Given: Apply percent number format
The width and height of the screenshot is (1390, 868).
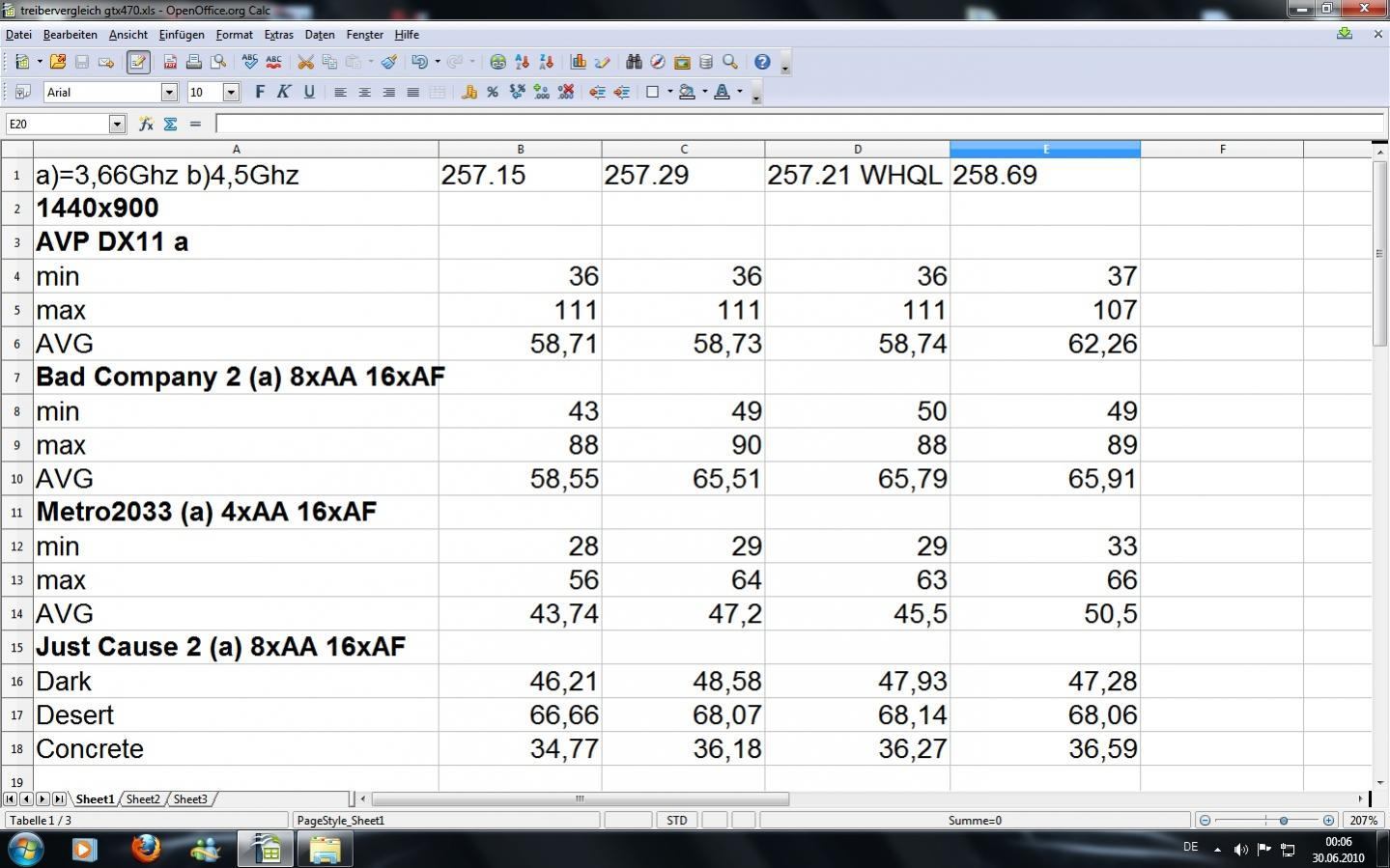Looking at the screenshot, I should [493, 92].
